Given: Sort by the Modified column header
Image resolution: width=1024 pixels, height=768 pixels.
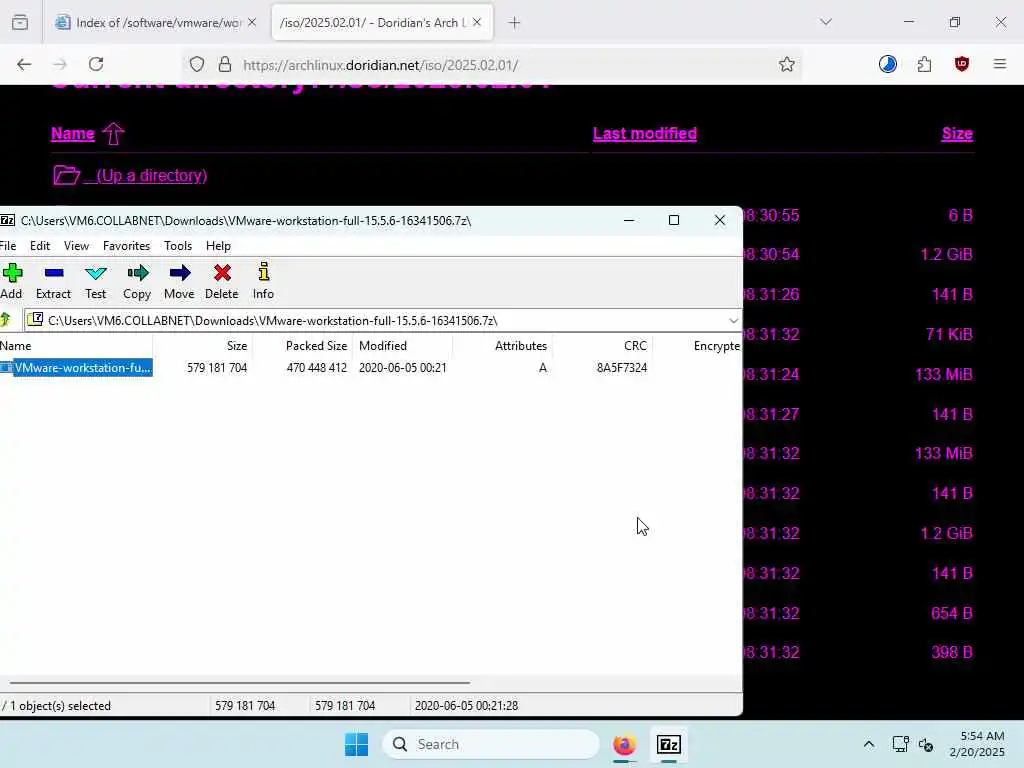Looking at the screenshot, I should (402, 345).
